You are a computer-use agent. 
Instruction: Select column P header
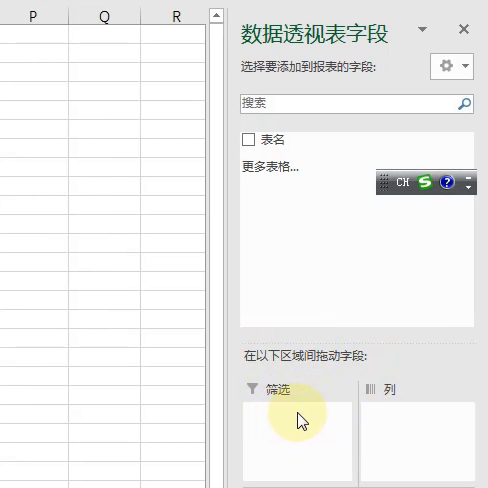33,16
